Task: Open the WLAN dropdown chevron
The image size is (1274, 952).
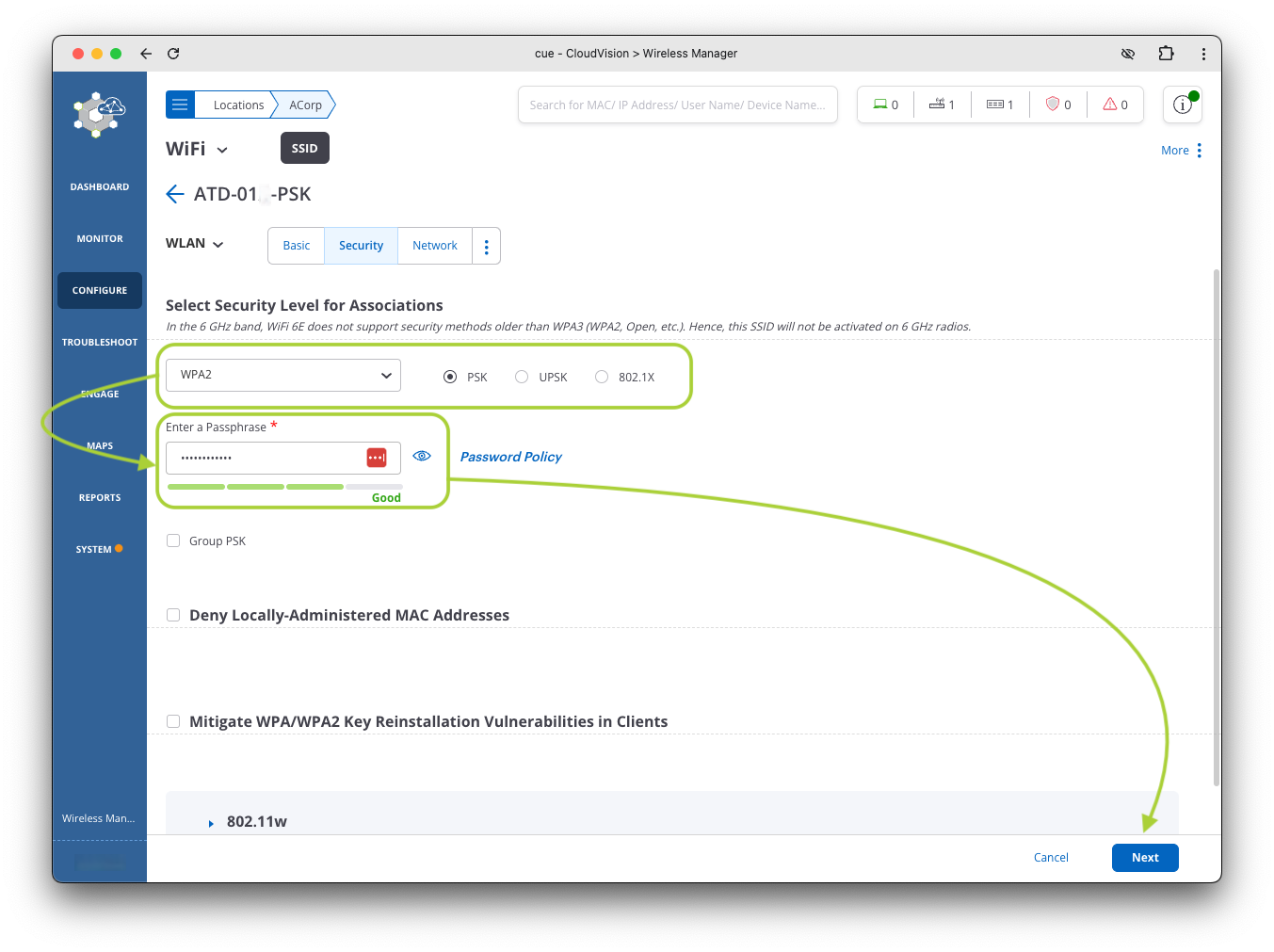Action: (x=218, y=244)
